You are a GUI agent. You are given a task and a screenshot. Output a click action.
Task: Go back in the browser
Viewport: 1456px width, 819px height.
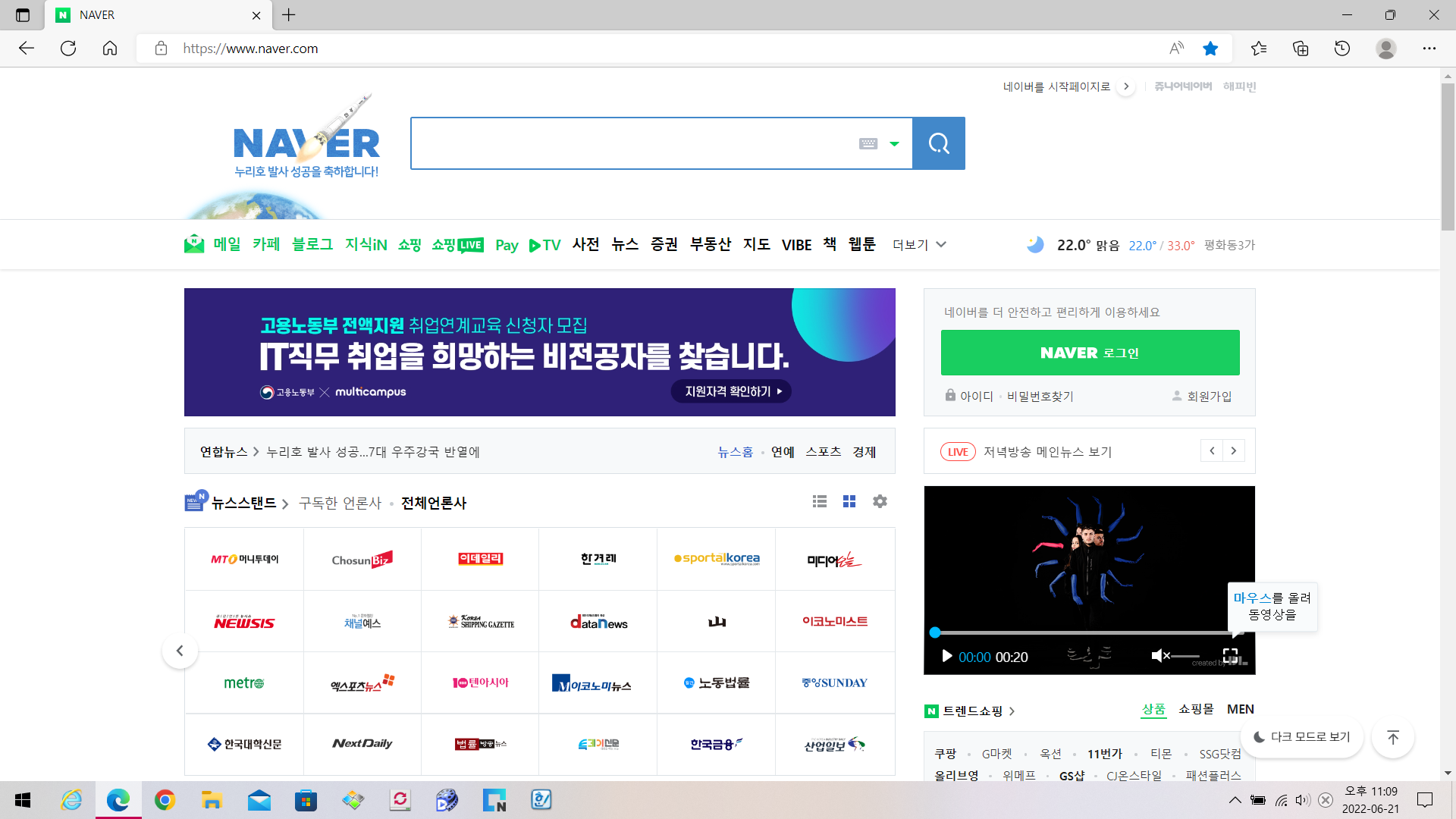pos(27,49)
